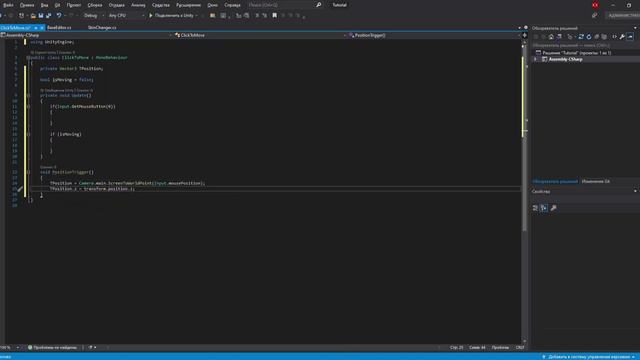Click the CRLF line ending indicator
This screenshot has height=360, width=640.
520,348
